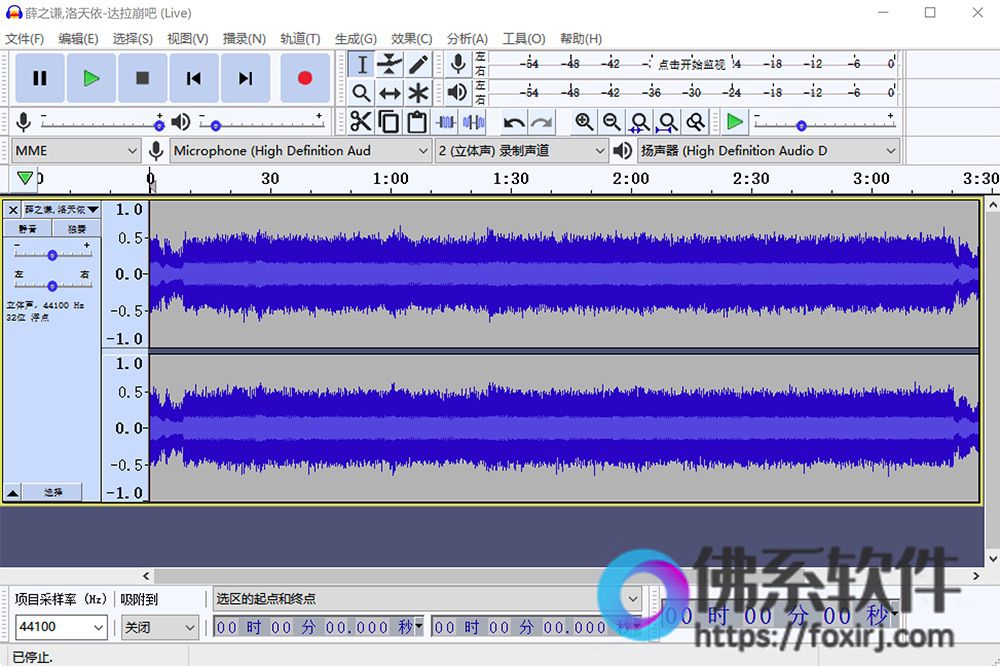Open the project rate 44100 dropdown

coord(60,627)
